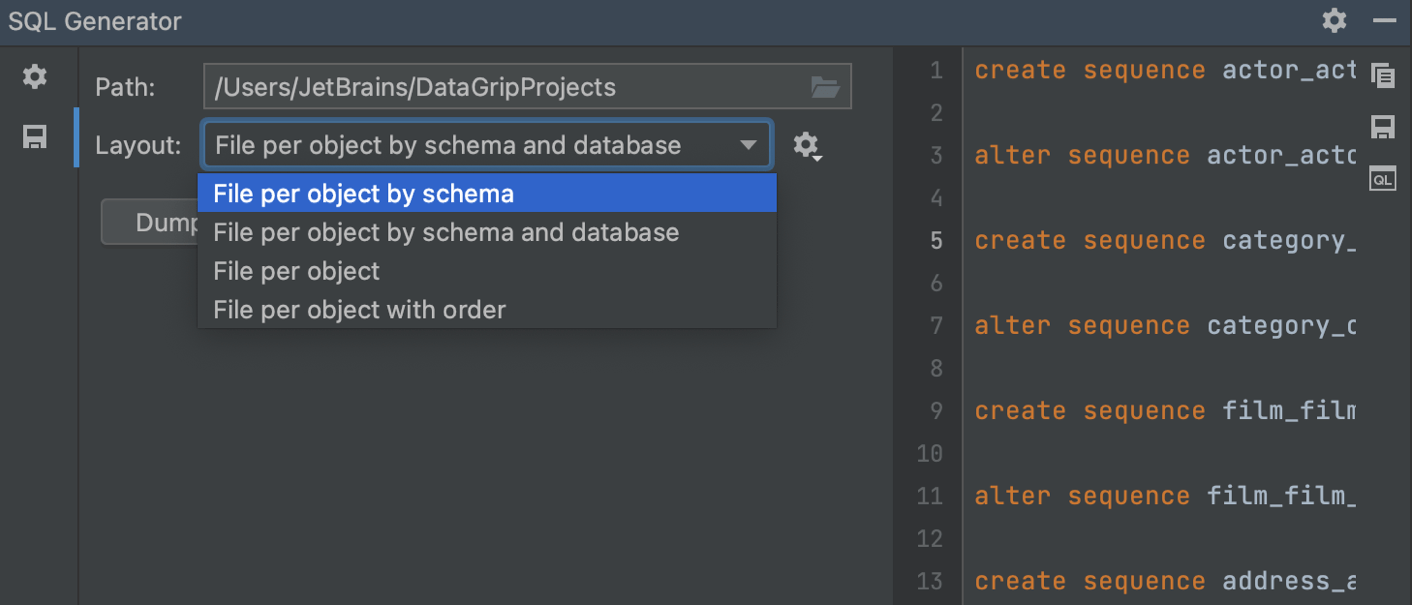Open the settings gear in the left sidebar
1412x605 pixels.
pos(34,76)
